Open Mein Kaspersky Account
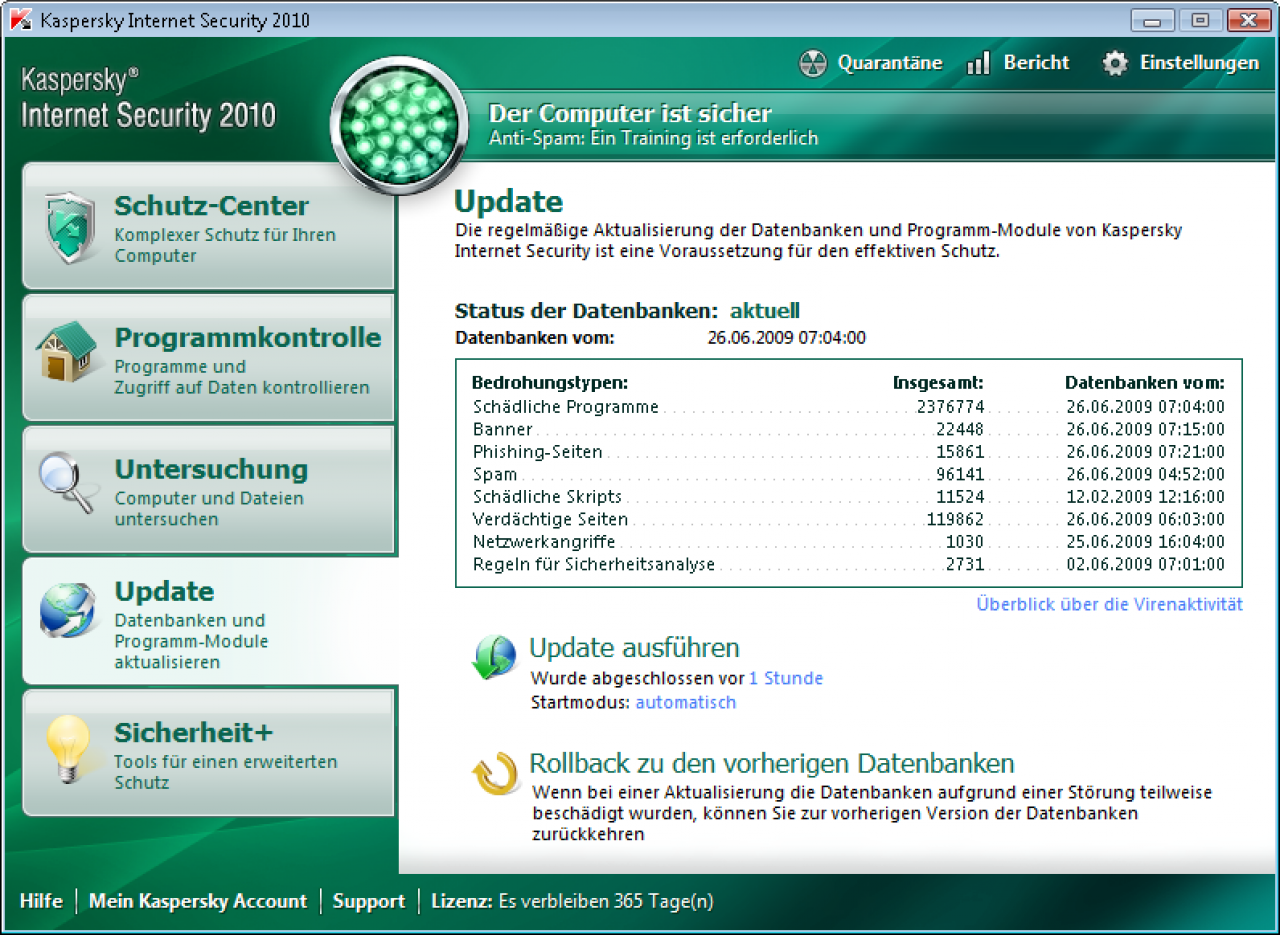 [x=198, y=901]
